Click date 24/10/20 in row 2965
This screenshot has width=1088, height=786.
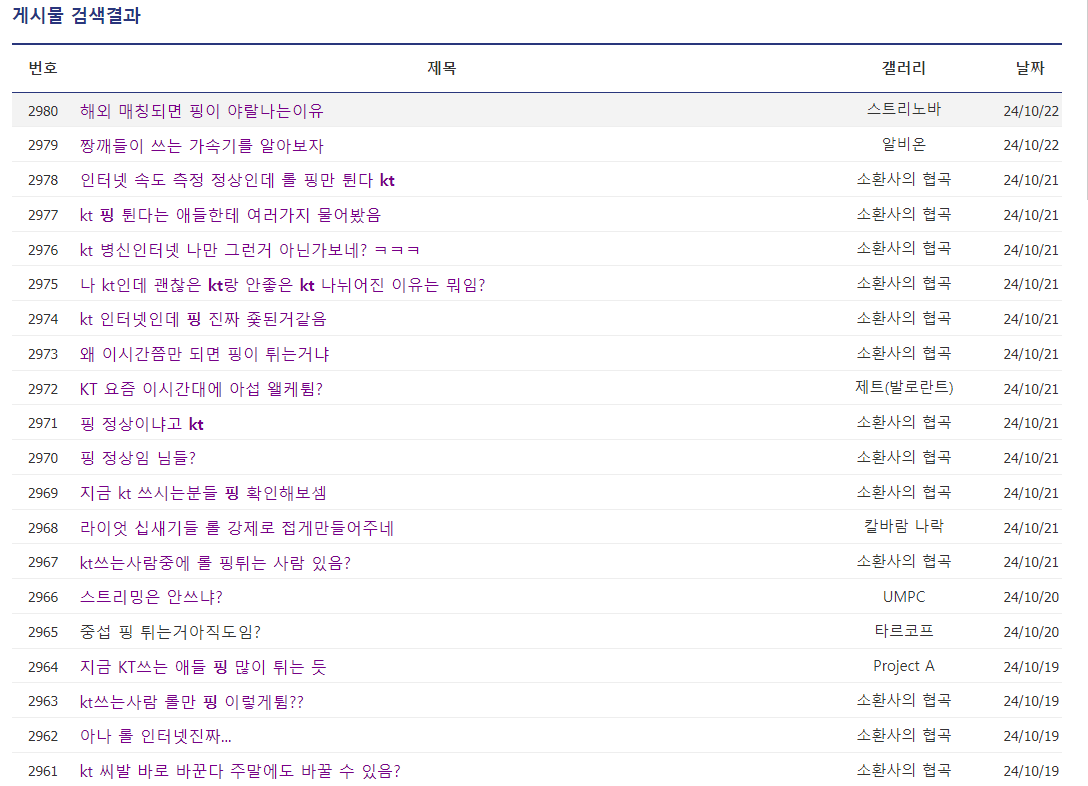pos(1031,632)
